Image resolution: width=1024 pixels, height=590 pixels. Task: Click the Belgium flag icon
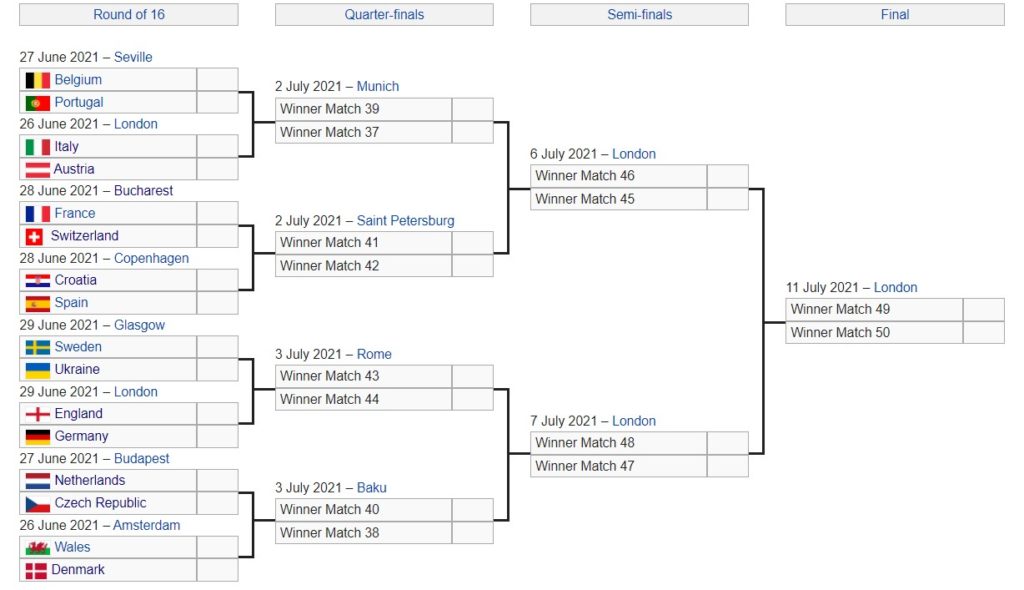[x=38, y=80]
